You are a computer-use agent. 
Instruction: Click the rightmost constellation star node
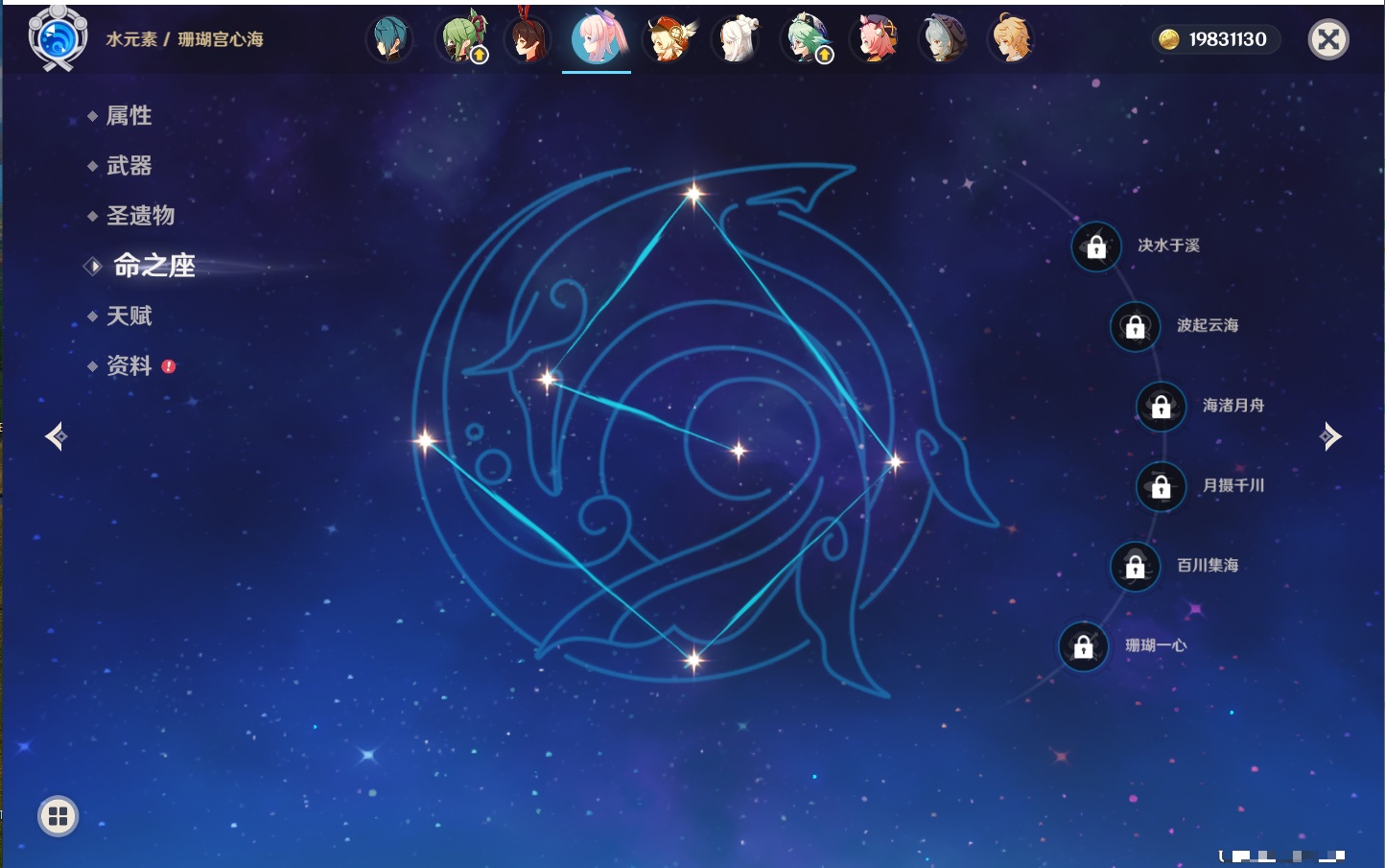[x=895, y=462]
